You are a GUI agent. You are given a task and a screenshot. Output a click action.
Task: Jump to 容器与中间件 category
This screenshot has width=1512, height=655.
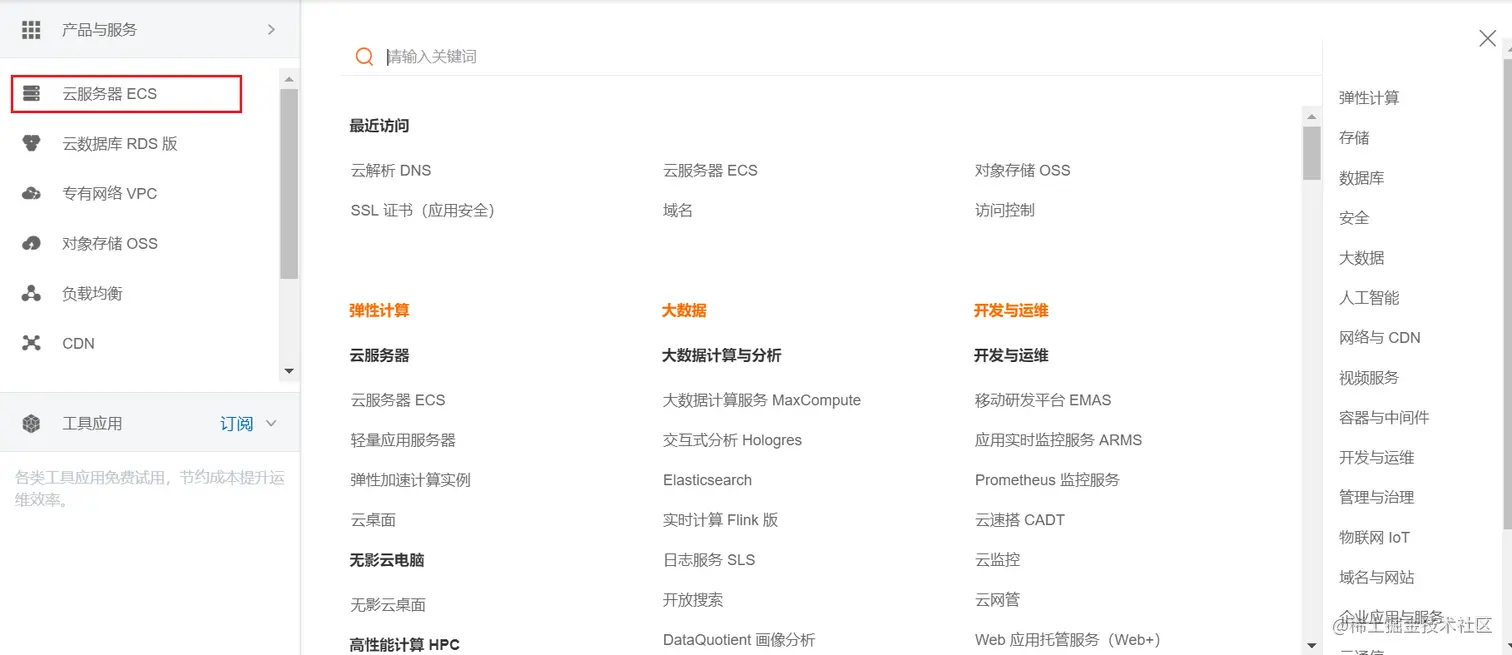click(1384, 418)
